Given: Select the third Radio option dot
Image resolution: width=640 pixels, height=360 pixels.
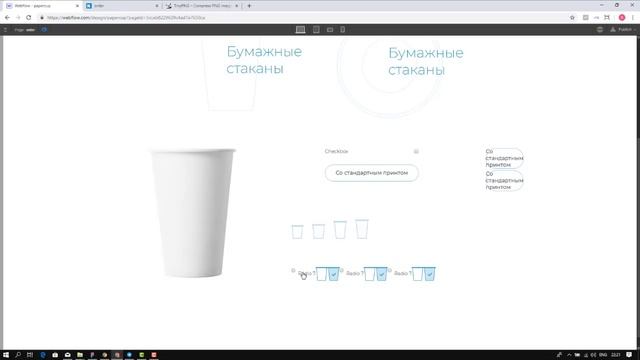Looking at the screenshot, I should (390, 270).
